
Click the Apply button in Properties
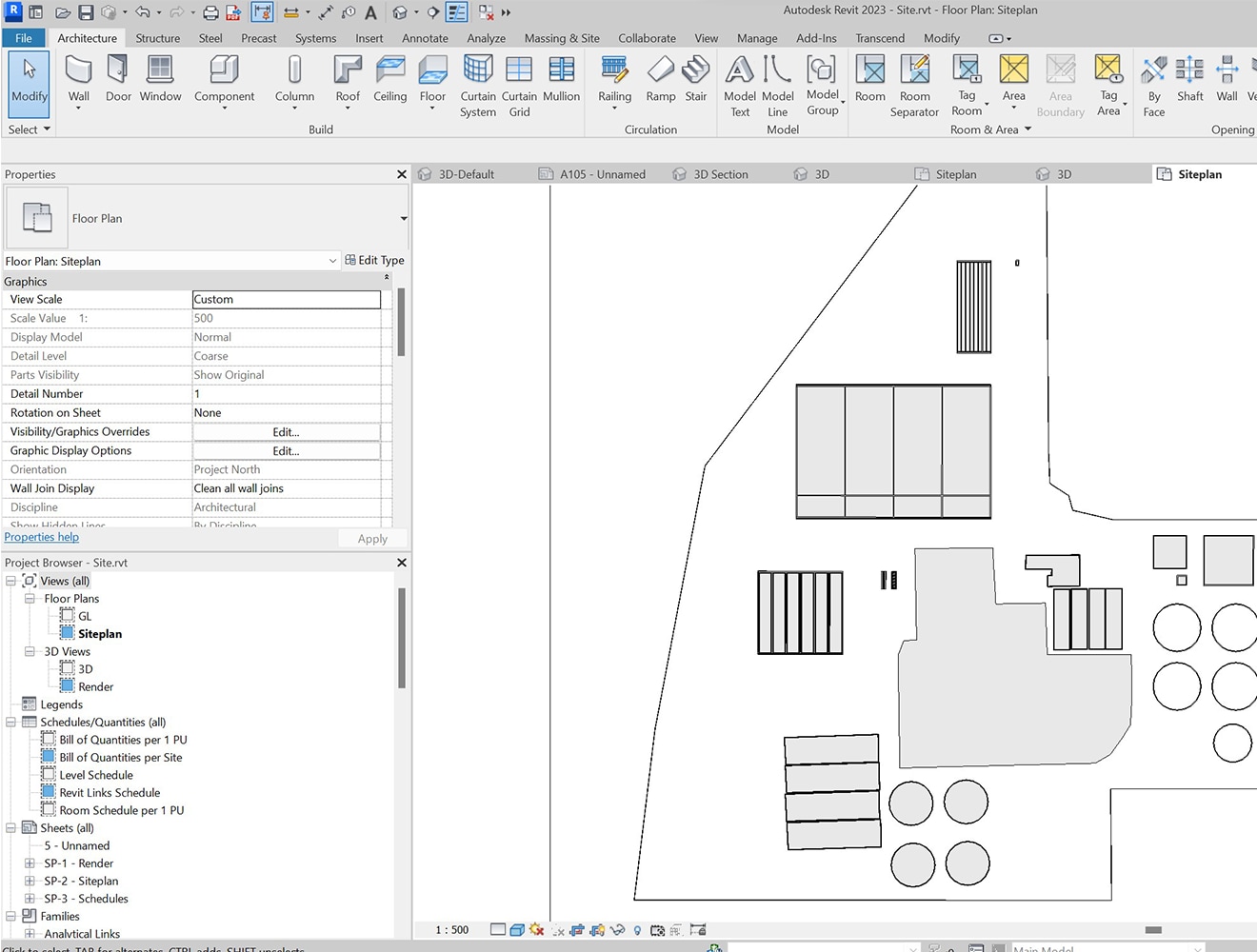coord(371,538)
